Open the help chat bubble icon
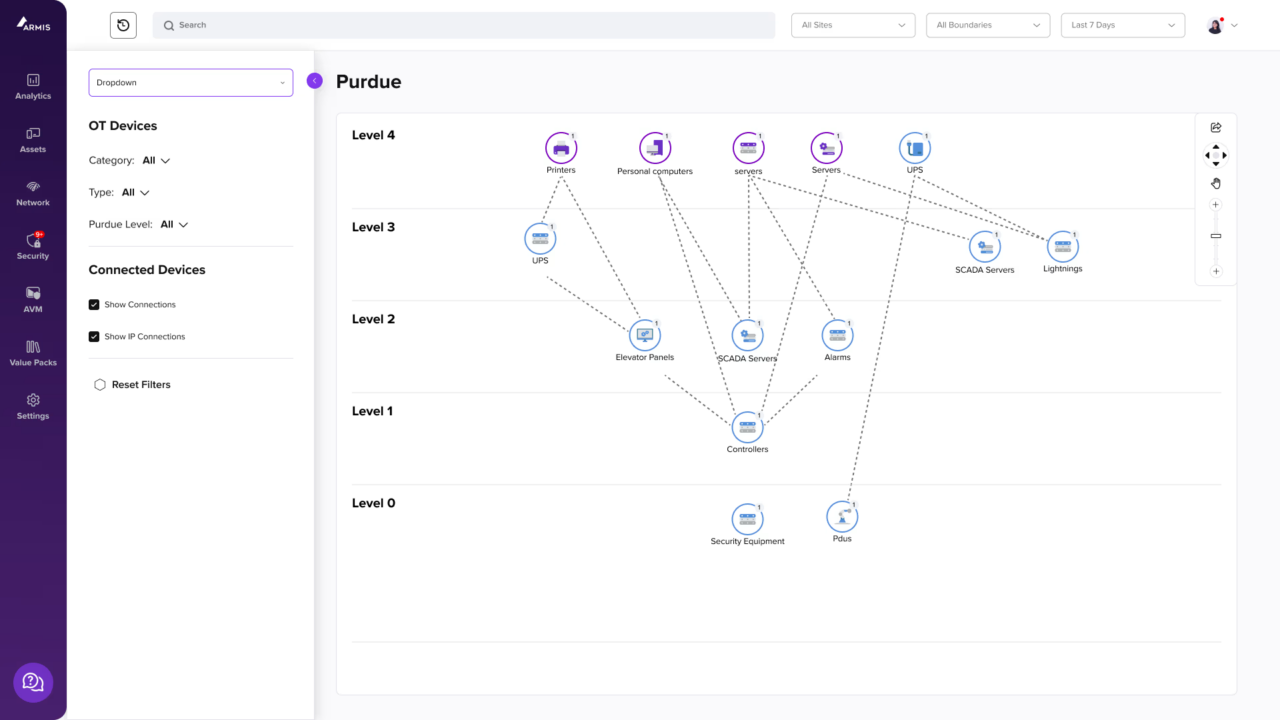The width and height of the screenshot is (1280, 720). coord(33,682)
